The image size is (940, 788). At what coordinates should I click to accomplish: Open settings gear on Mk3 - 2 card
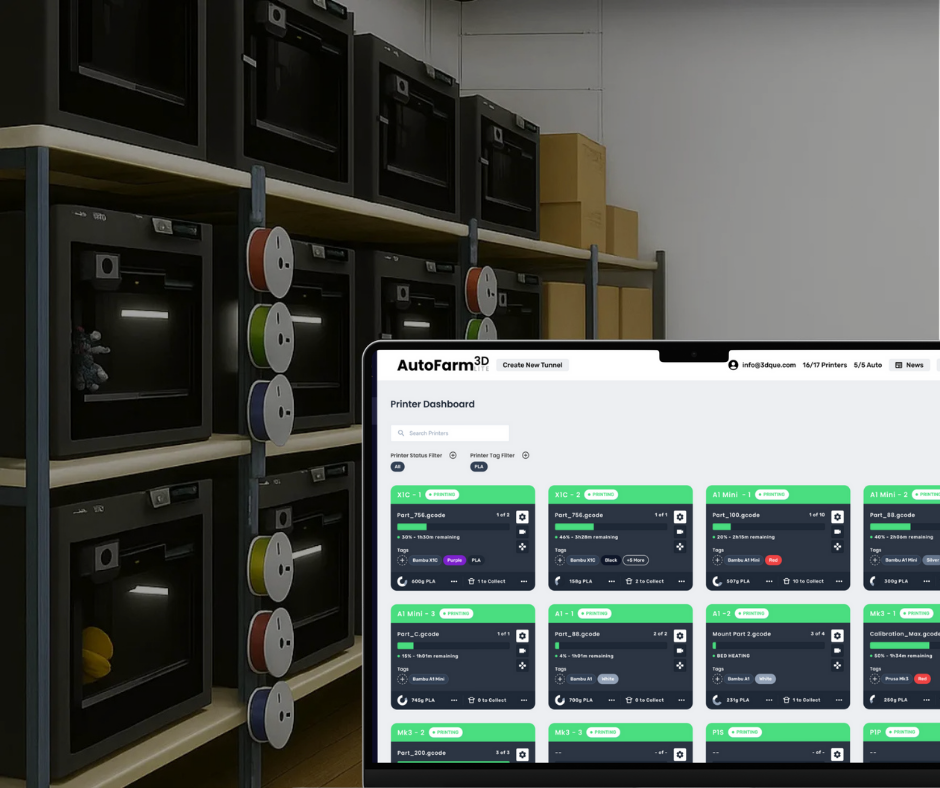(x=522, y=754)
